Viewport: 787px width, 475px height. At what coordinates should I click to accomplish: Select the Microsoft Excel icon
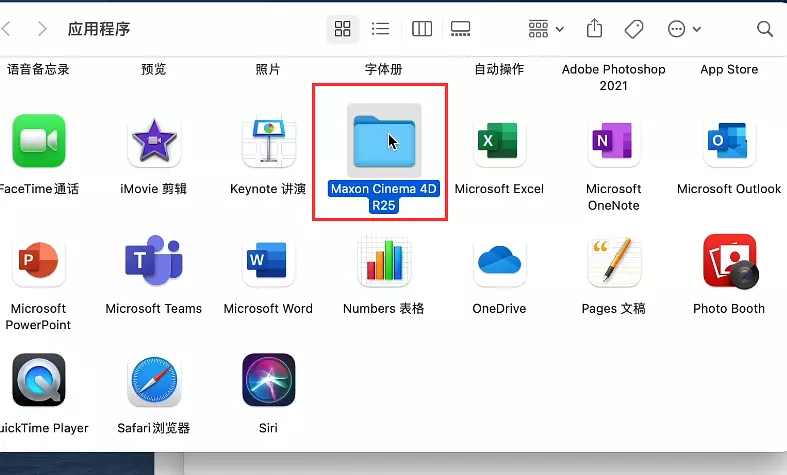click(x=499, y=141)
